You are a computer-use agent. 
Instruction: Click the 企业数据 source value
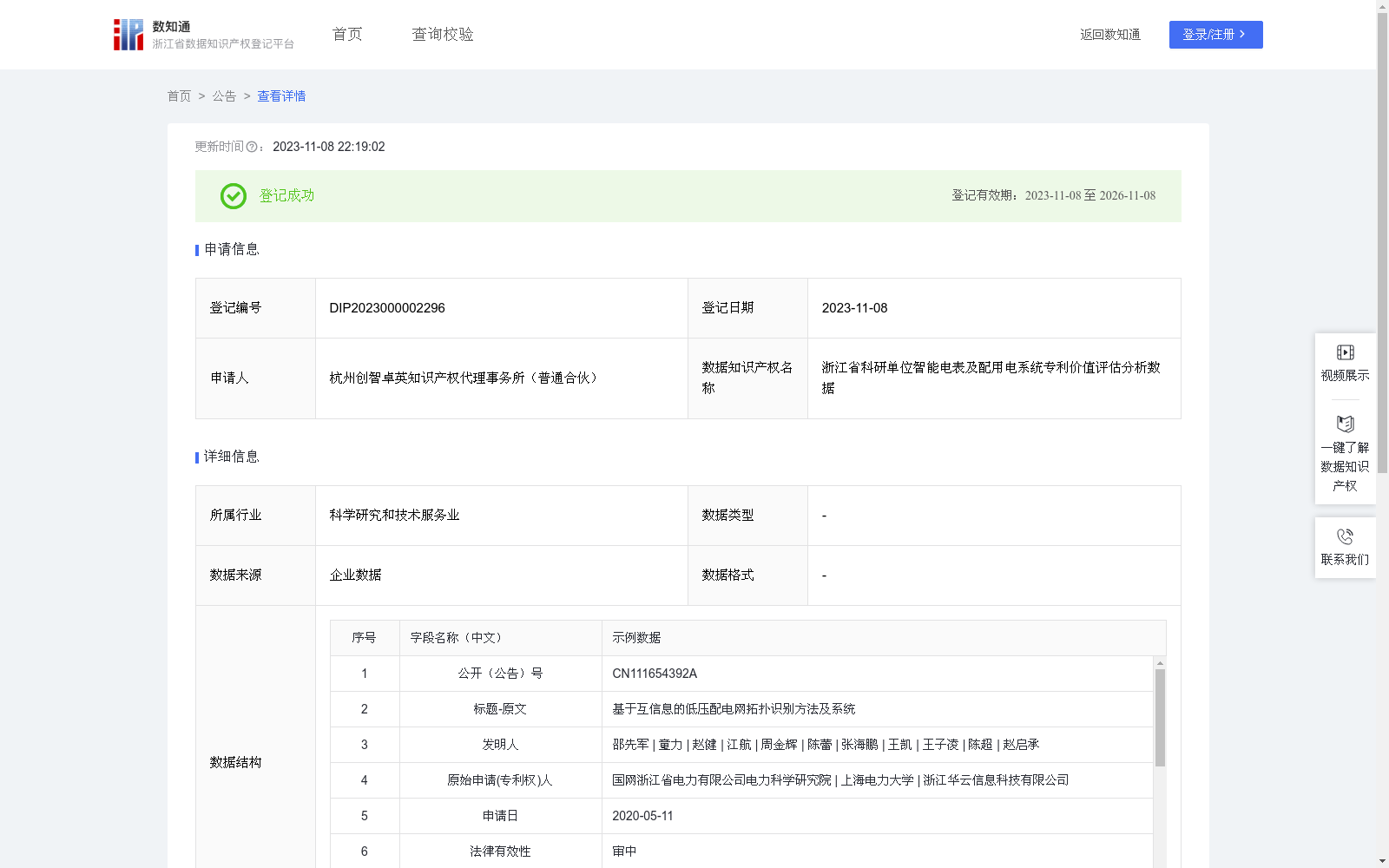tap(355, 575)
